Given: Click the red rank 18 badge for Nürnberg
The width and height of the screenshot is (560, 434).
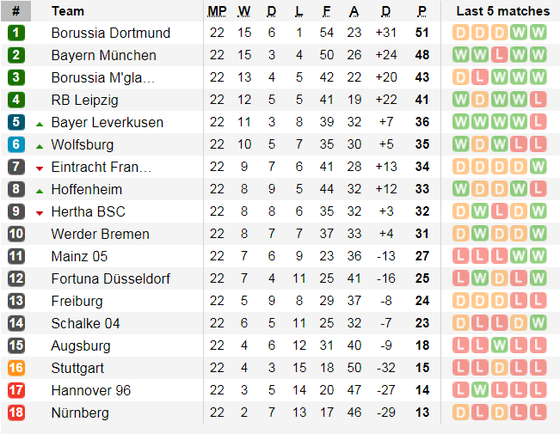Looking at the screenshot, I should [x=16, y=413].
